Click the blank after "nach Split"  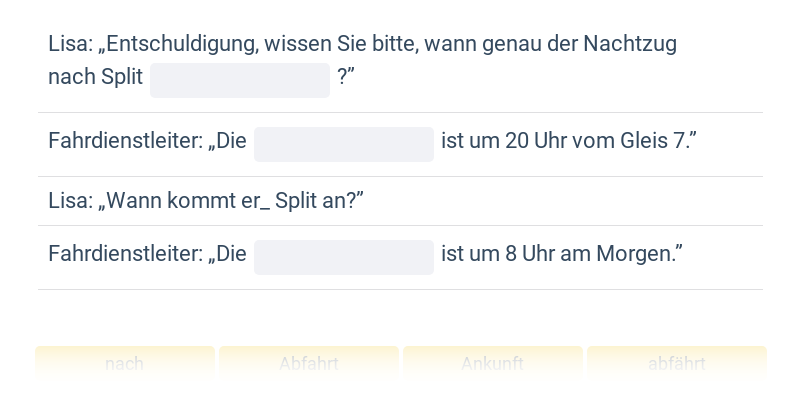click(240, 80)
